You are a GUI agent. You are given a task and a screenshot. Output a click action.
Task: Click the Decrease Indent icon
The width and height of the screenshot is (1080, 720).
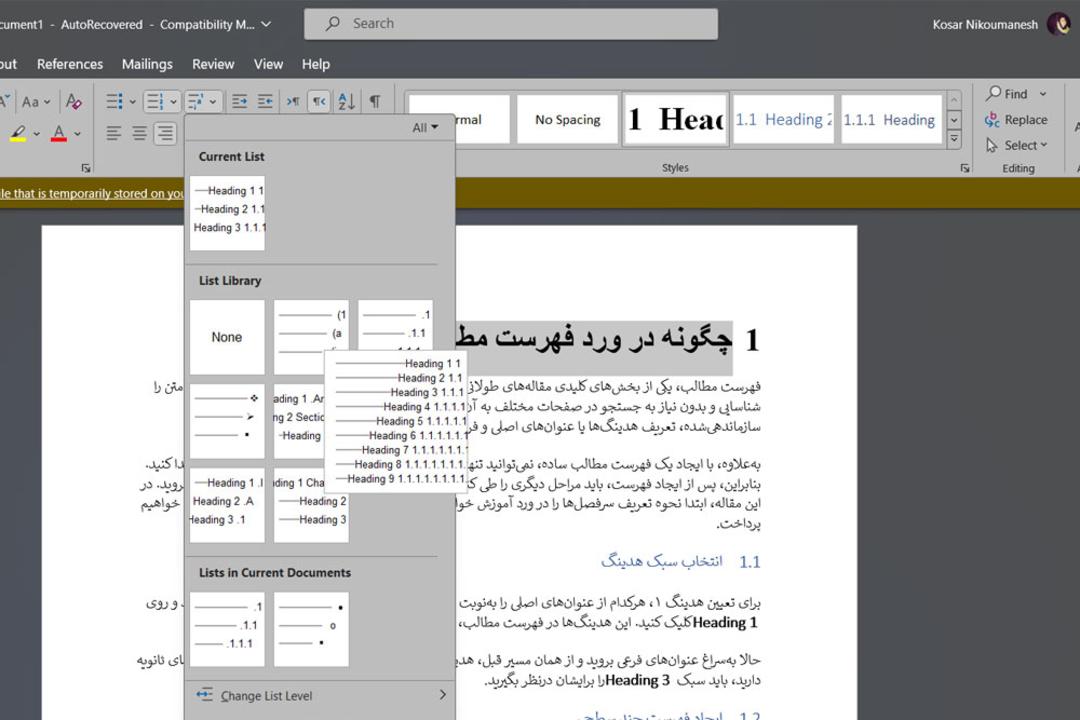[x=240, y=102]
